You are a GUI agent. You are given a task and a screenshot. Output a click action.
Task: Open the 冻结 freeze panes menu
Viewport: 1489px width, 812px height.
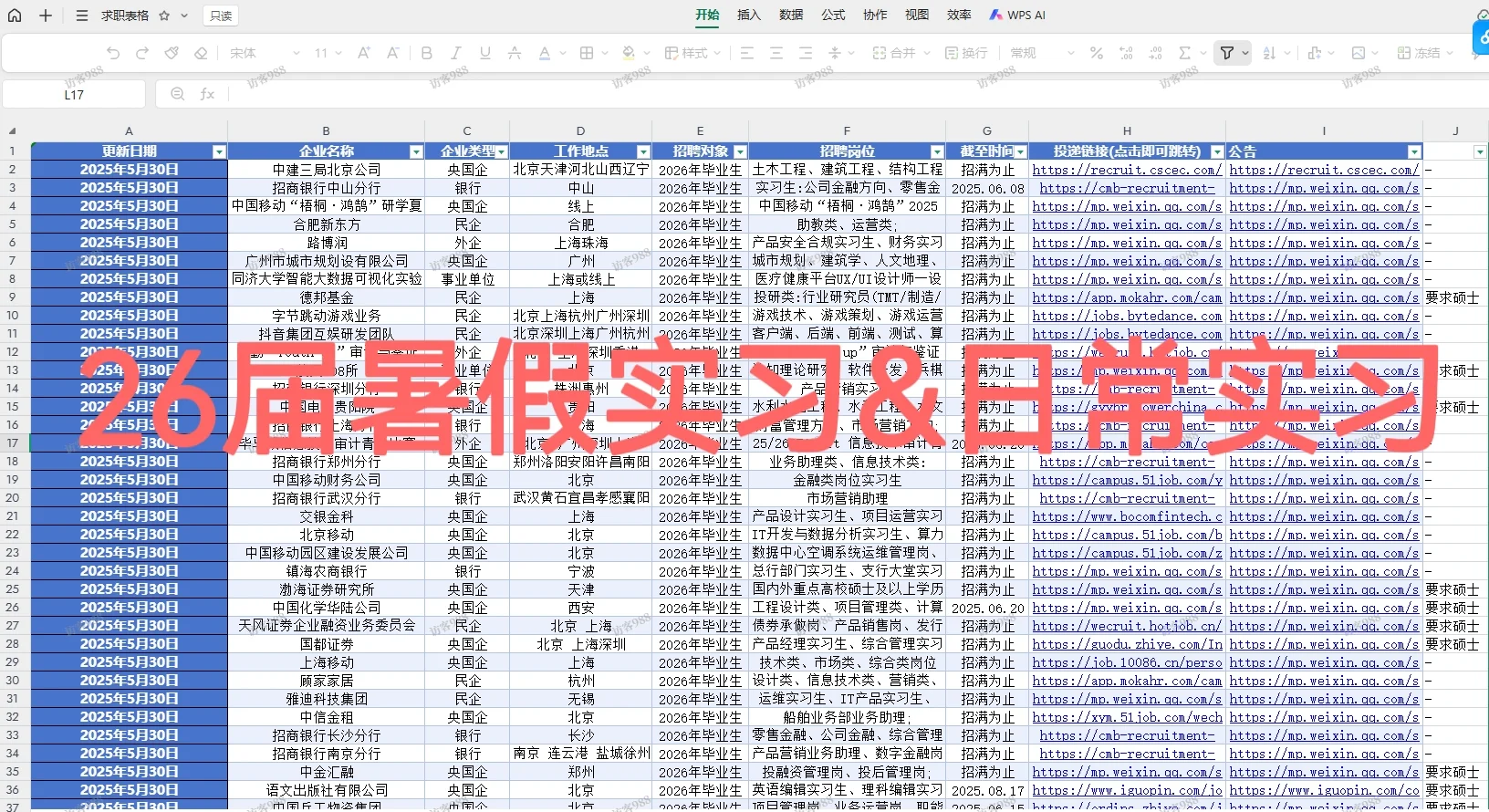coord(1424,53)
